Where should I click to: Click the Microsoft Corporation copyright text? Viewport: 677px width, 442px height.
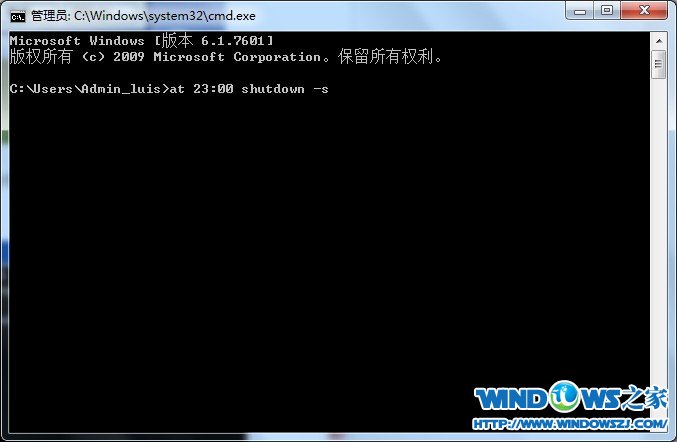click(237, 57)
